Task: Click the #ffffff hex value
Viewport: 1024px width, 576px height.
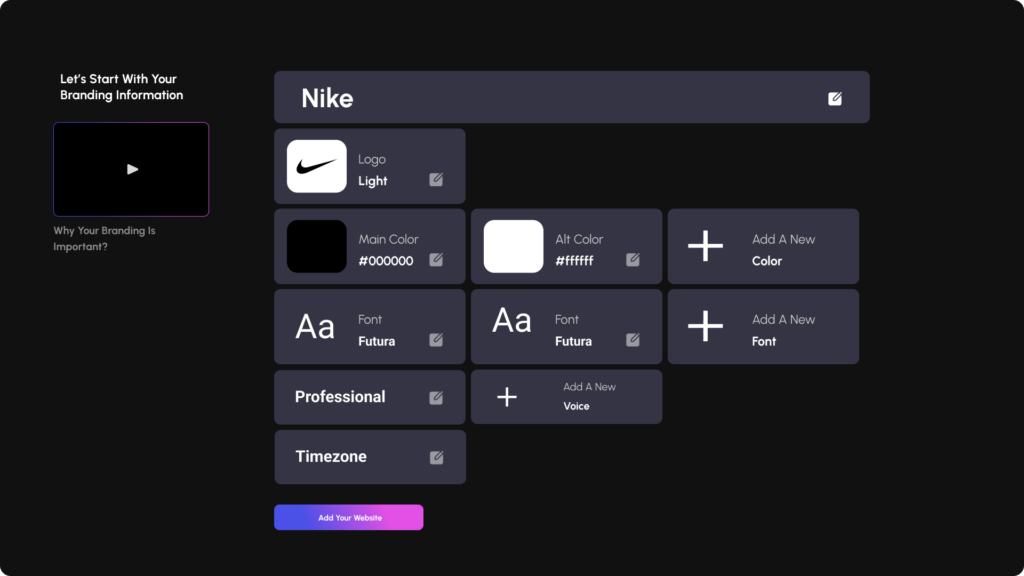Action: (x=575, y=261)
